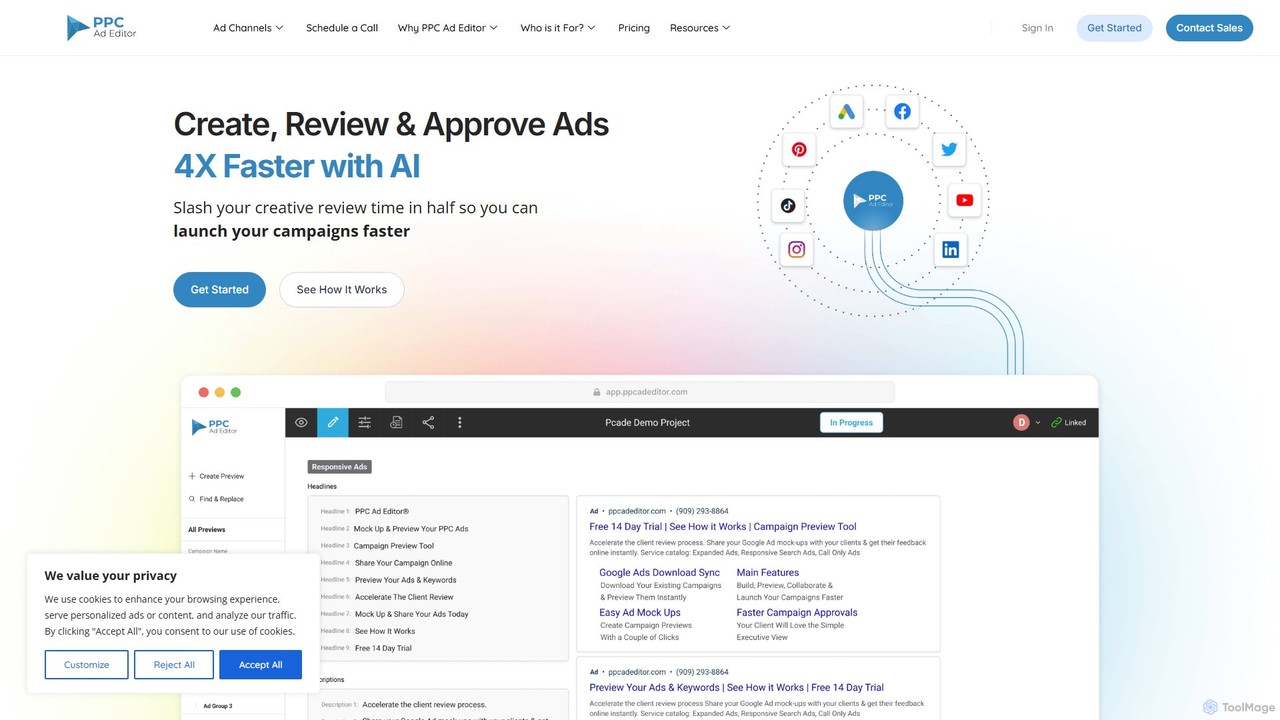The height and width of the screenshot is (720, 1280).
Task: Select the pencil edit icon in demo toolbar
Action: tap(333, 423)
